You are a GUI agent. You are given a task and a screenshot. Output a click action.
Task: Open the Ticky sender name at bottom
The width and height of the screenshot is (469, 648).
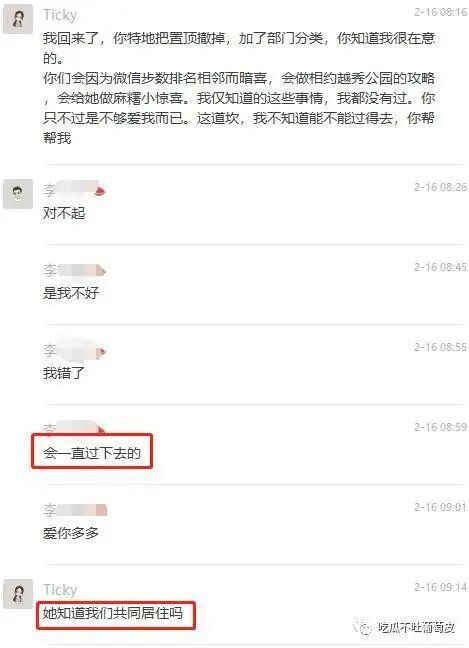tap(60, 590)
